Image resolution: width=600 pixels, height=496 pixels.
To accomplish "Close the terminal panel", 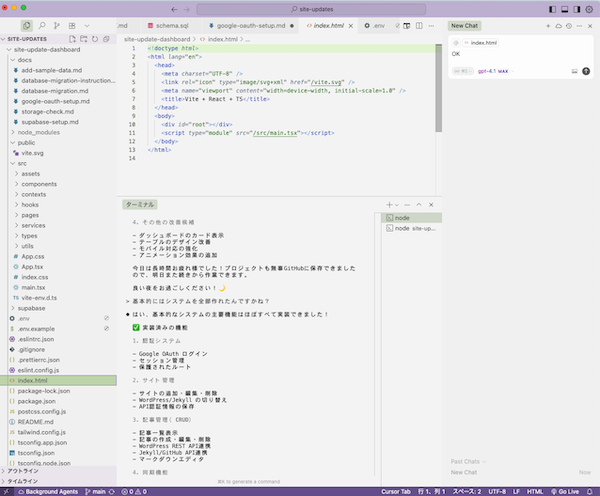I will coord(431,205).
